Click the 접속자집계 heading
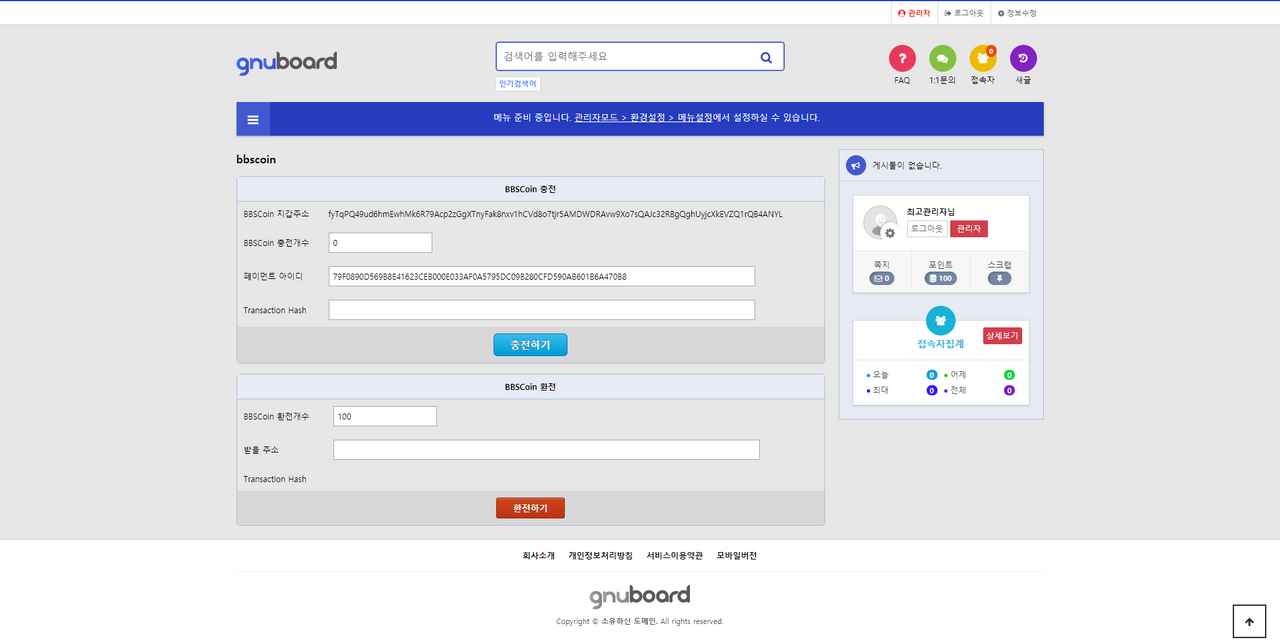 [940, 344]
